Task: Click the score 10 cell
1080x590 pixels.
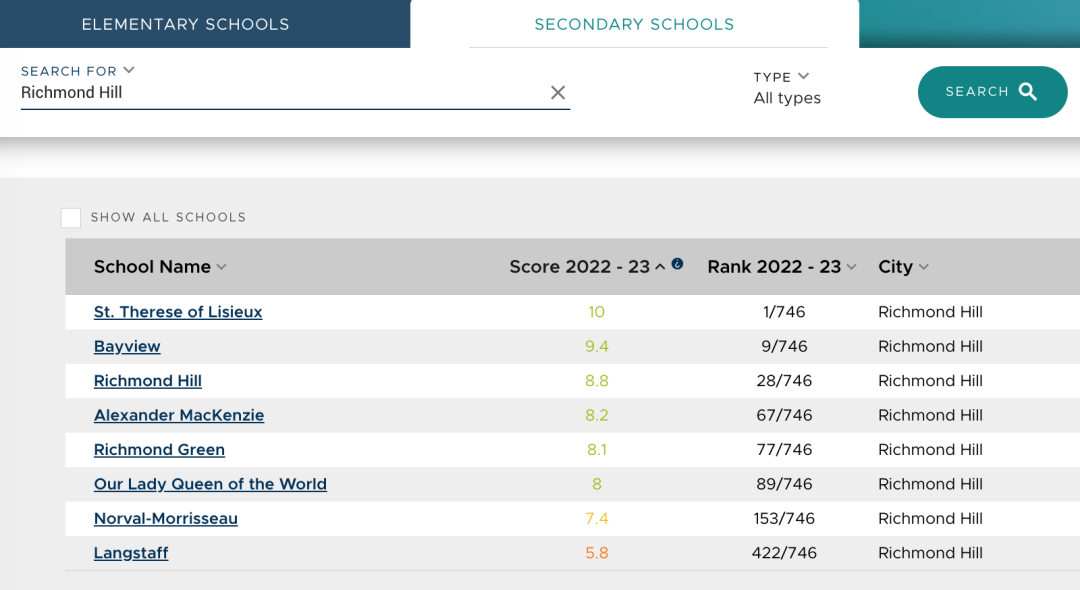Action: 596,312
